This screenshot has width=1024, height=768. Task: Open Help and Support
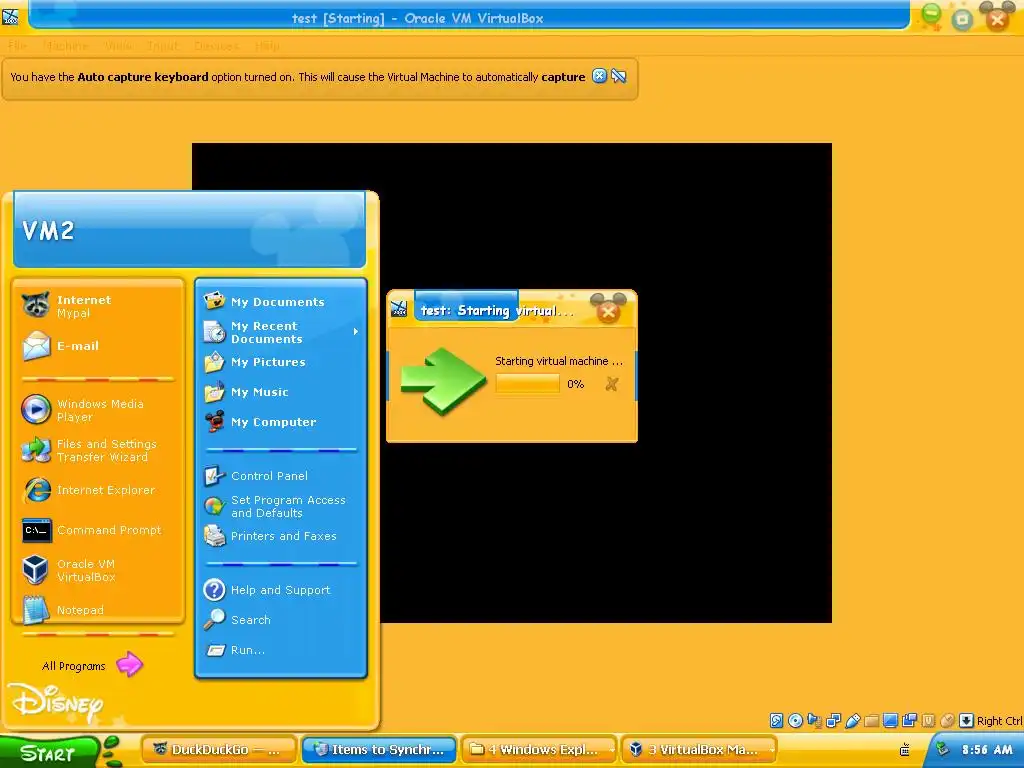pyautogui.click(x=281, y=590)
